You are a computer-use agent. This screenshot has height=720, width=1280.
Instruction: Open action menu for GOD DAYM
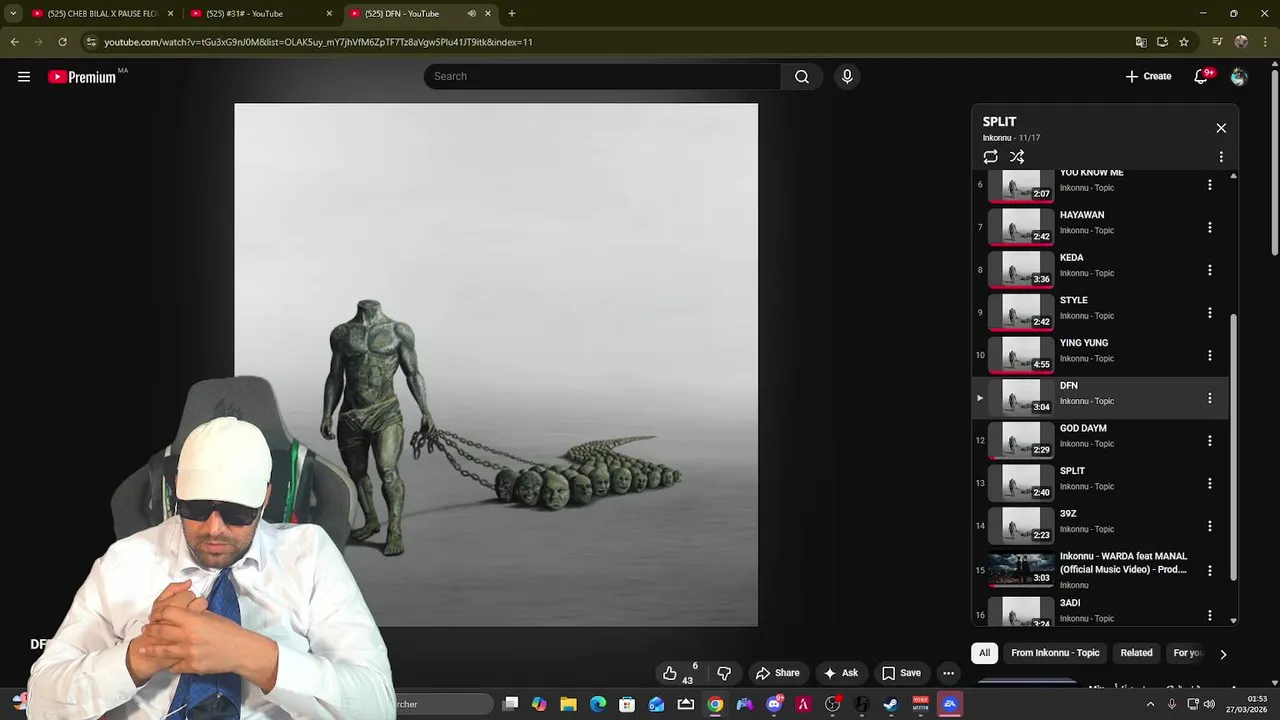point(1209,441)
